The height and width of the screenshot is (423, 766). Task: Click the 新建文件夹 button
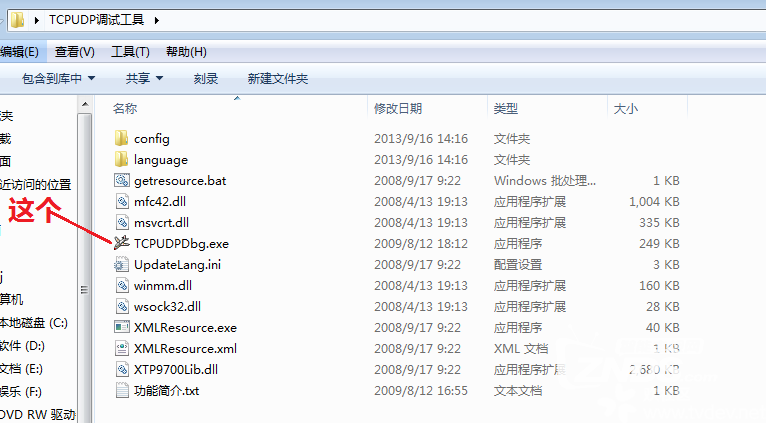[277, 78]
